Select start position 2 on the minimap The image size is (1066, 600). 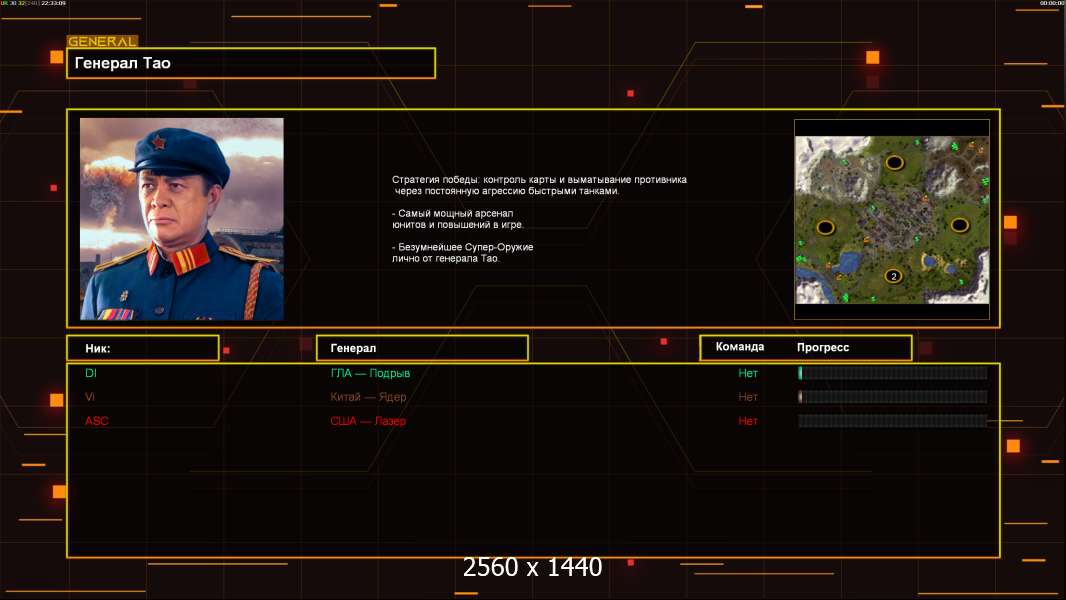click(893, 276)
